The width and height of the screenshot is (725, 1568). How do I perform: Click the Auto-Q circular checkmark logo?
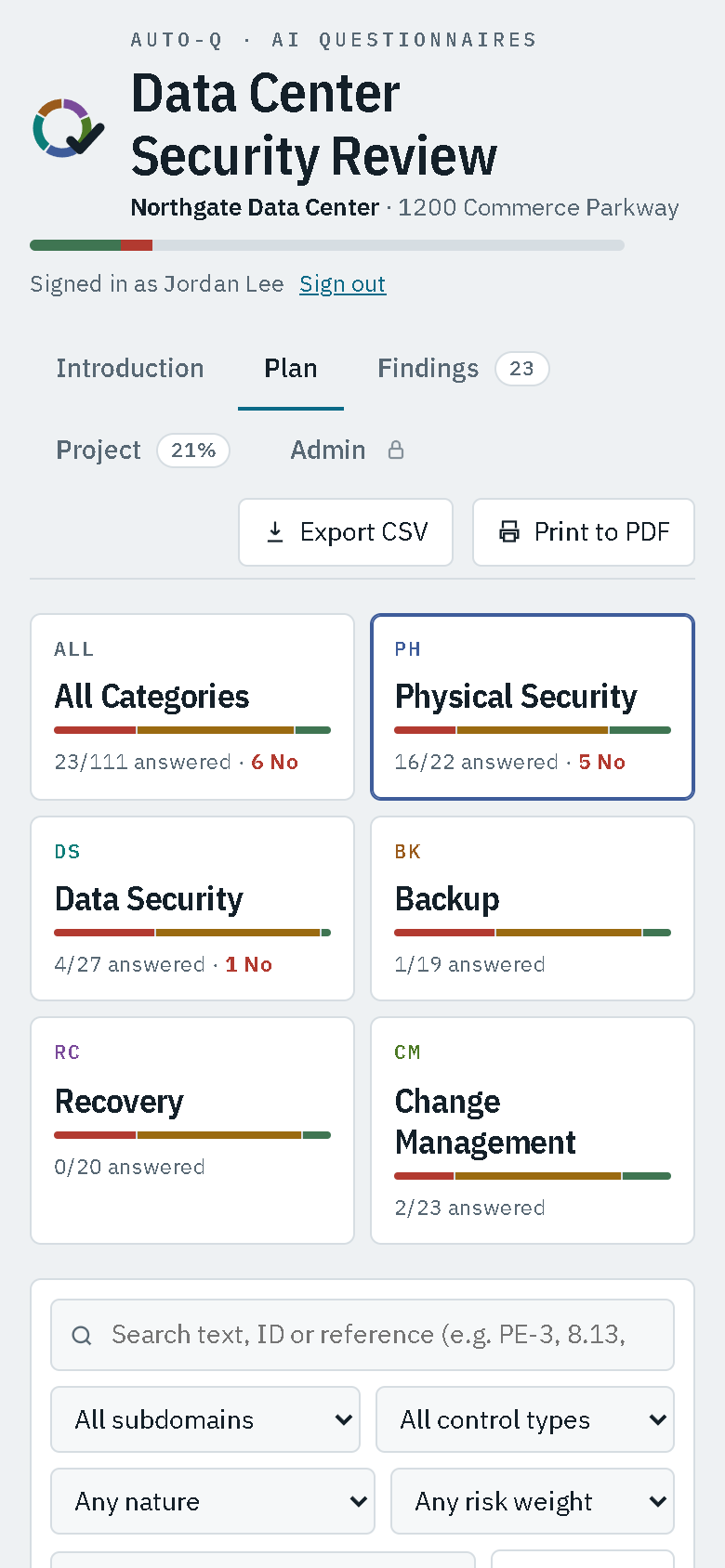69,127
